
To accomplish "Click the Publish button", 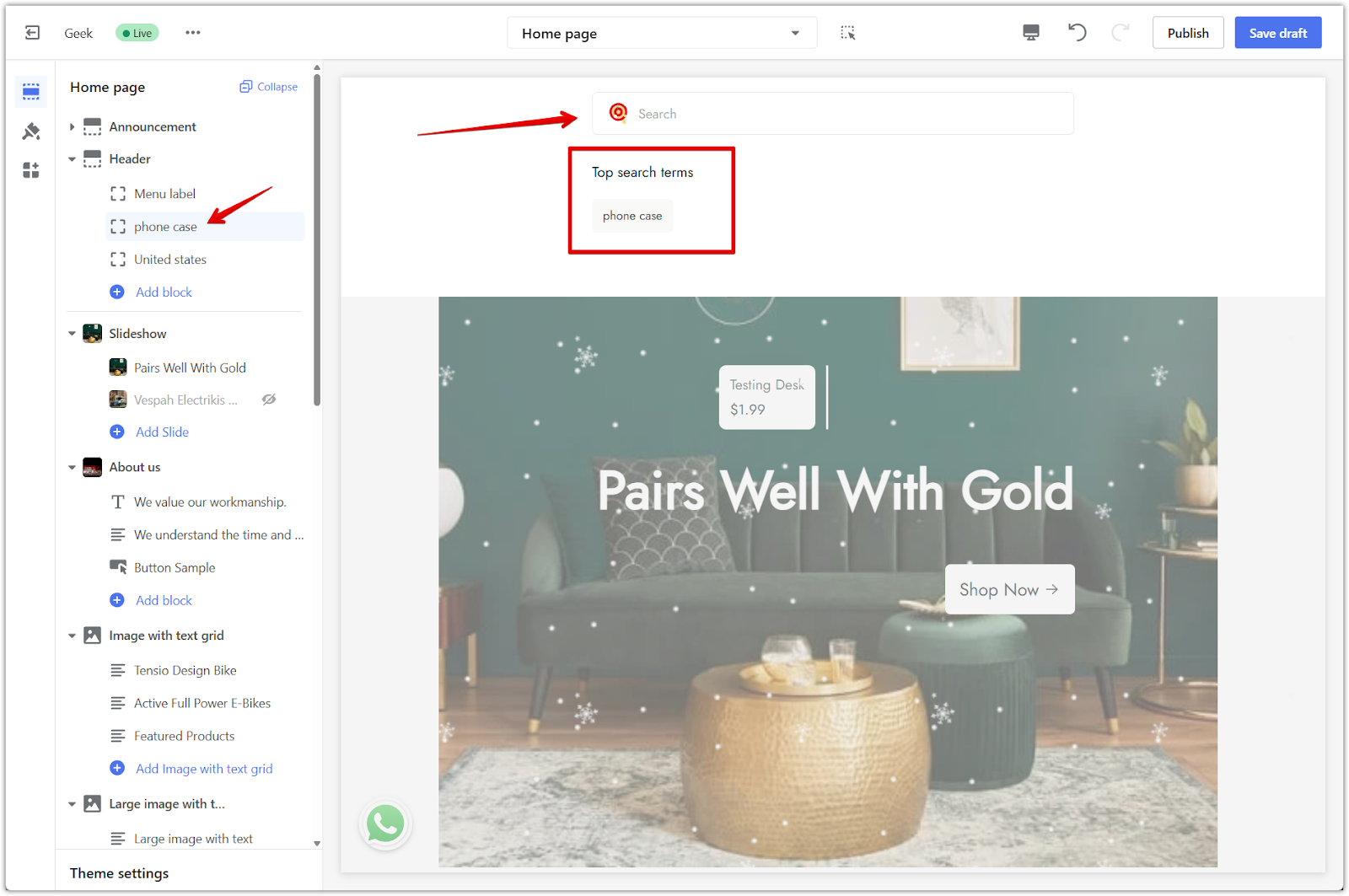I will coord(1187,33).
